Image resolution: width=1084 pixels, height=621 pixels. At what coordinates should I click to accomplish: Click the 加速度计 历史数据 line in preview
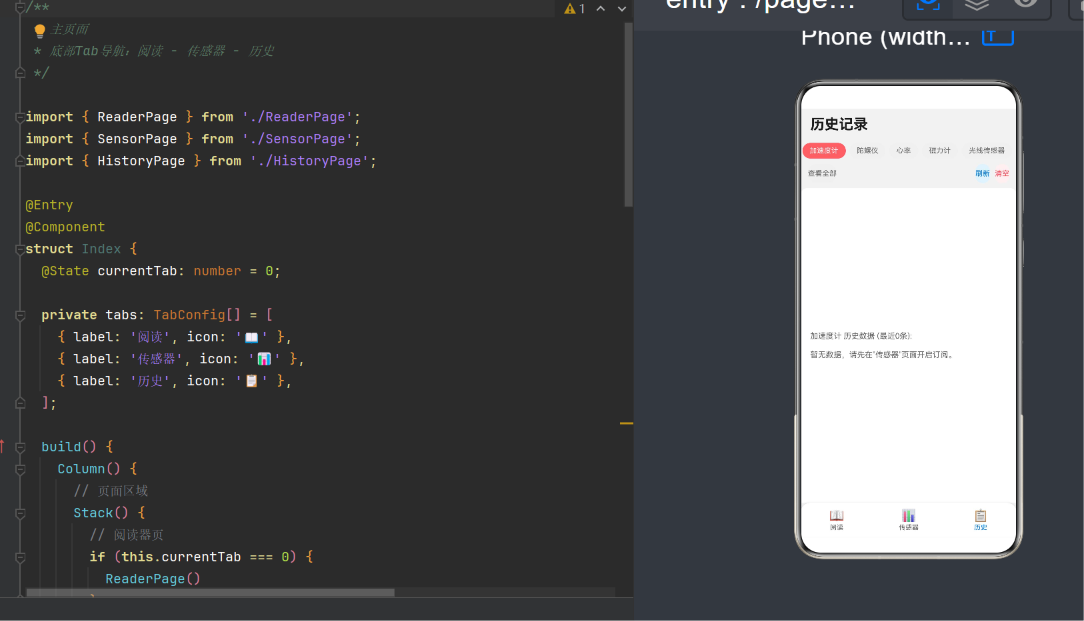click(861, 336)
